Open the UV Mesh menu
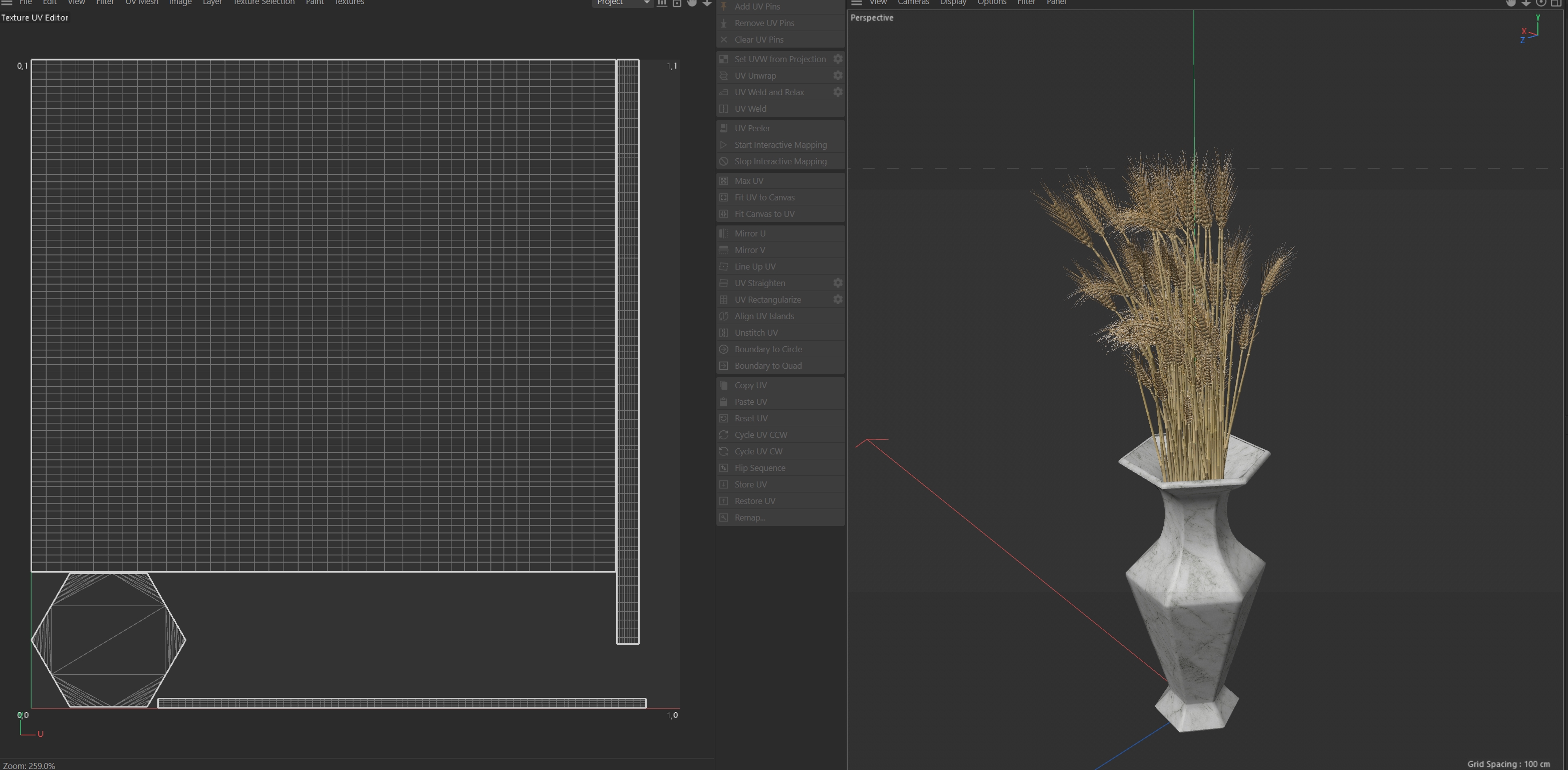Screen dimensions: 1568x770 pos(141,3)
